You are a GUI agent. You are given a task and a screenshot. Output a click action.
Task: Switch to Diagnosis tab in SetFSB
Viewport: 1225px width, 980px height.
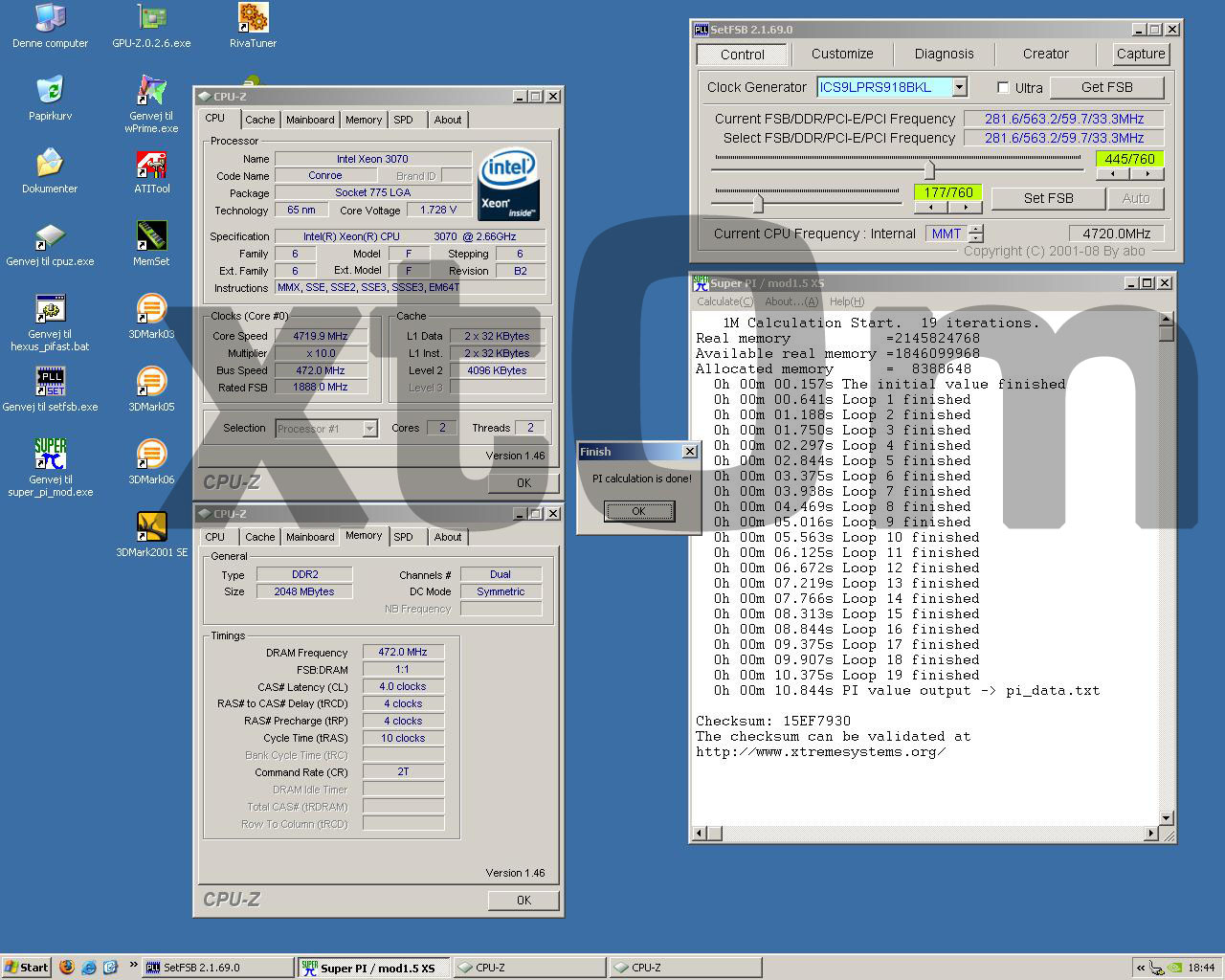coord(944,55)
